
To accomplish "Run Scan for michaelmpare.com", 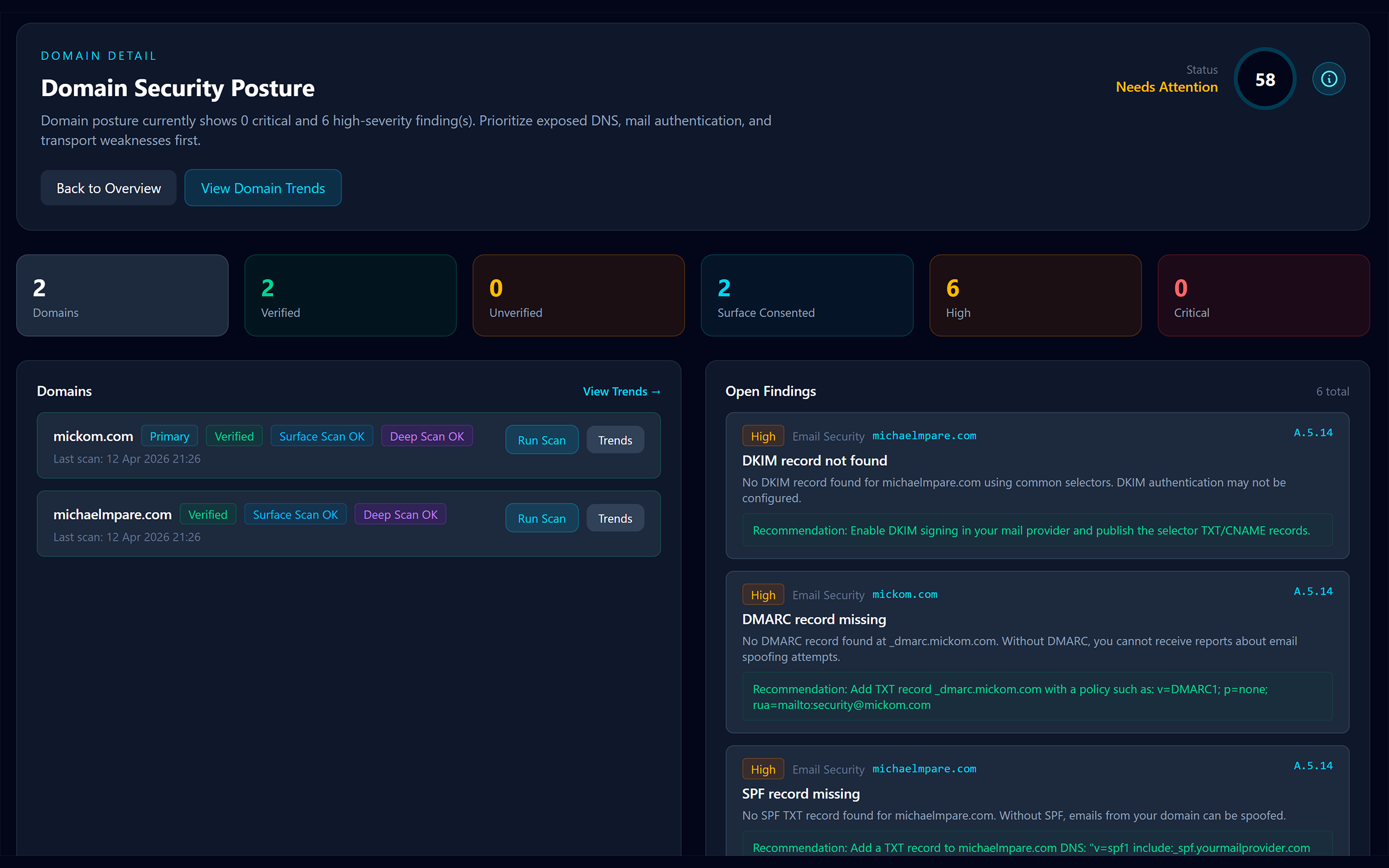I will (x=542, y=518).
